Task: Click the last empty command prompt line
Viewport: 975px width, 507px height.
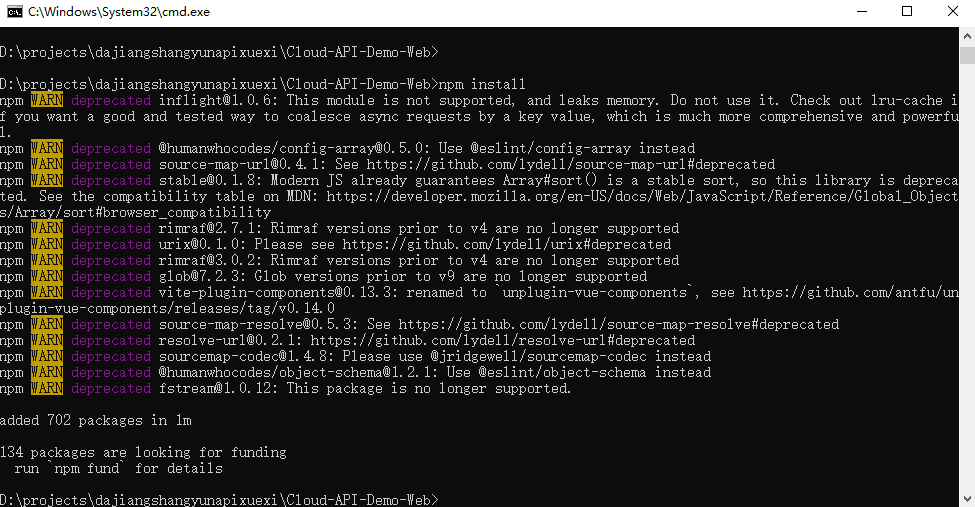Action: 219,500
